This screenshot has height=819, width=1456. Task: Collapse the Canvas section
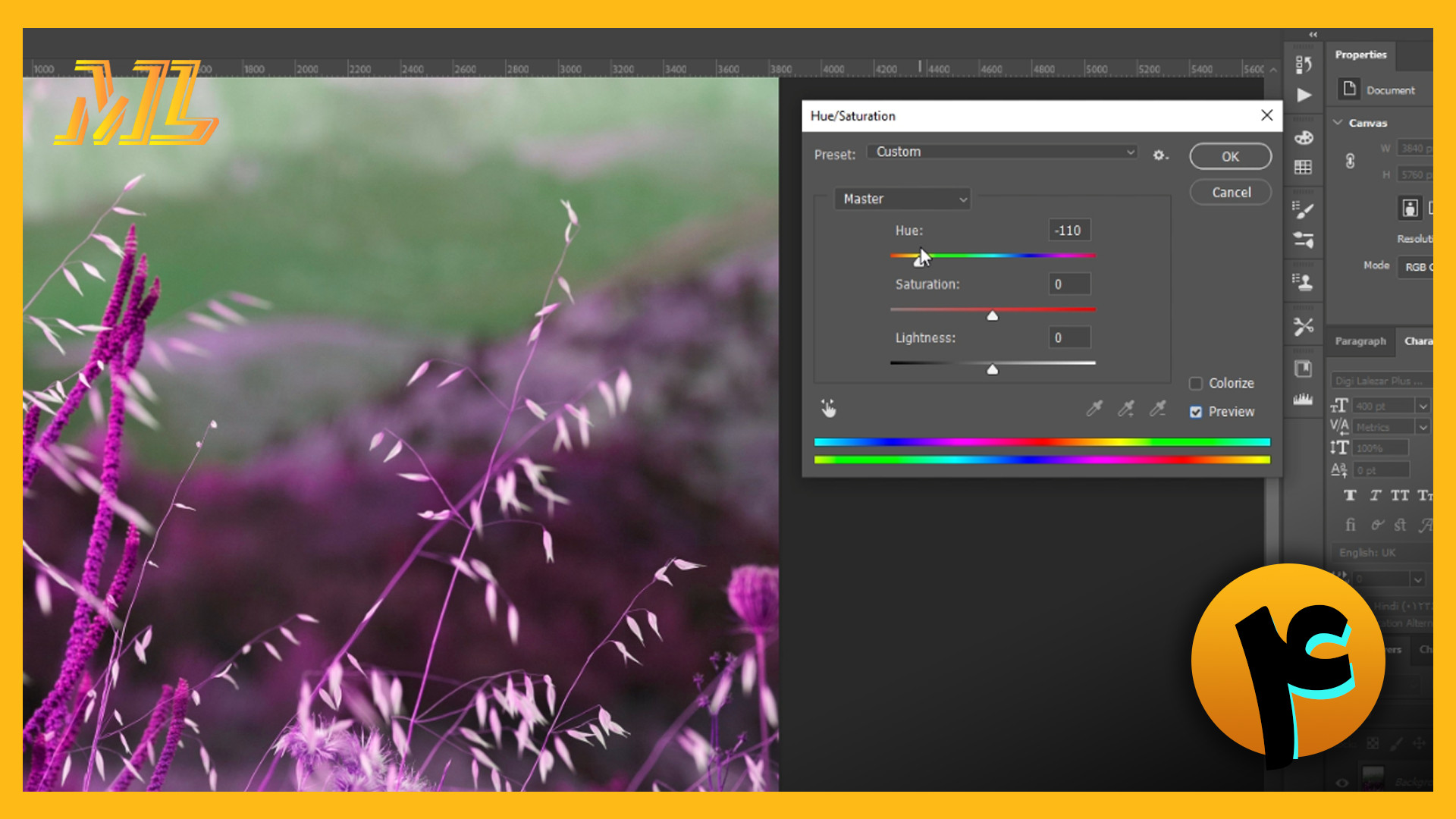pyautogui.click(x=1338, y=122)
